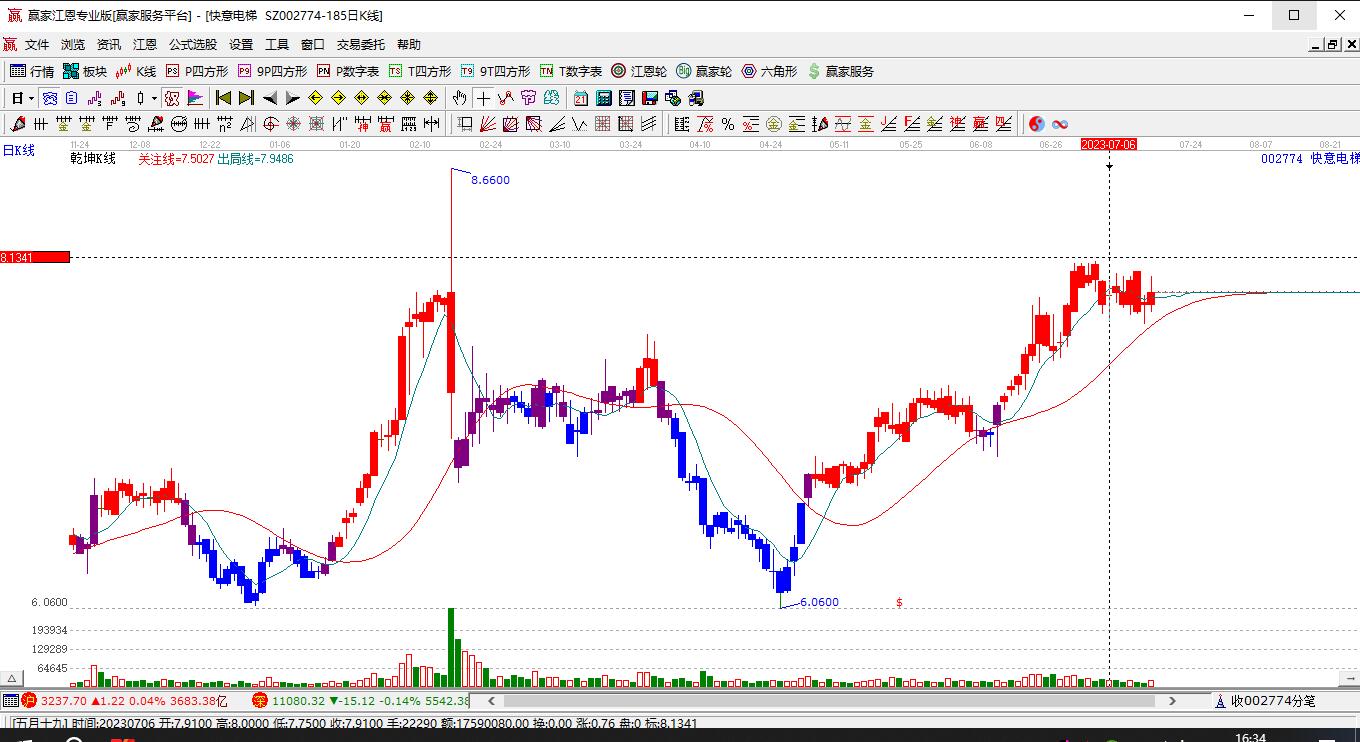The image size is (1360, 742).
Task: Click the calendar icon showing 21
Action: pyautogui.click(x=581, y=98)
